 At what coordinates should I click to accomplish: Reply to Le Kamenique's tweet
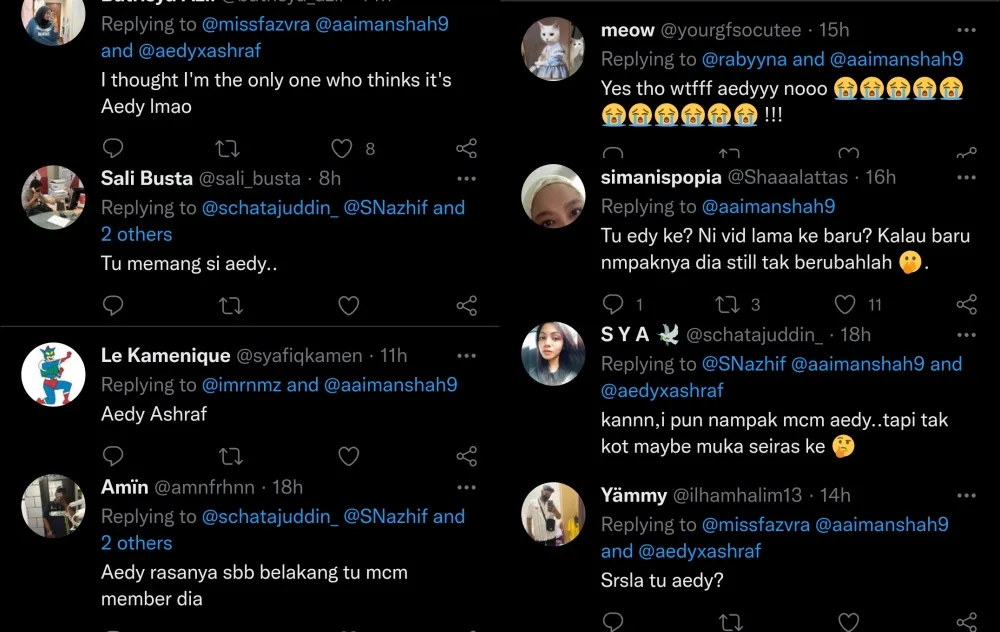pyautogui.click(x=113, y=456)
